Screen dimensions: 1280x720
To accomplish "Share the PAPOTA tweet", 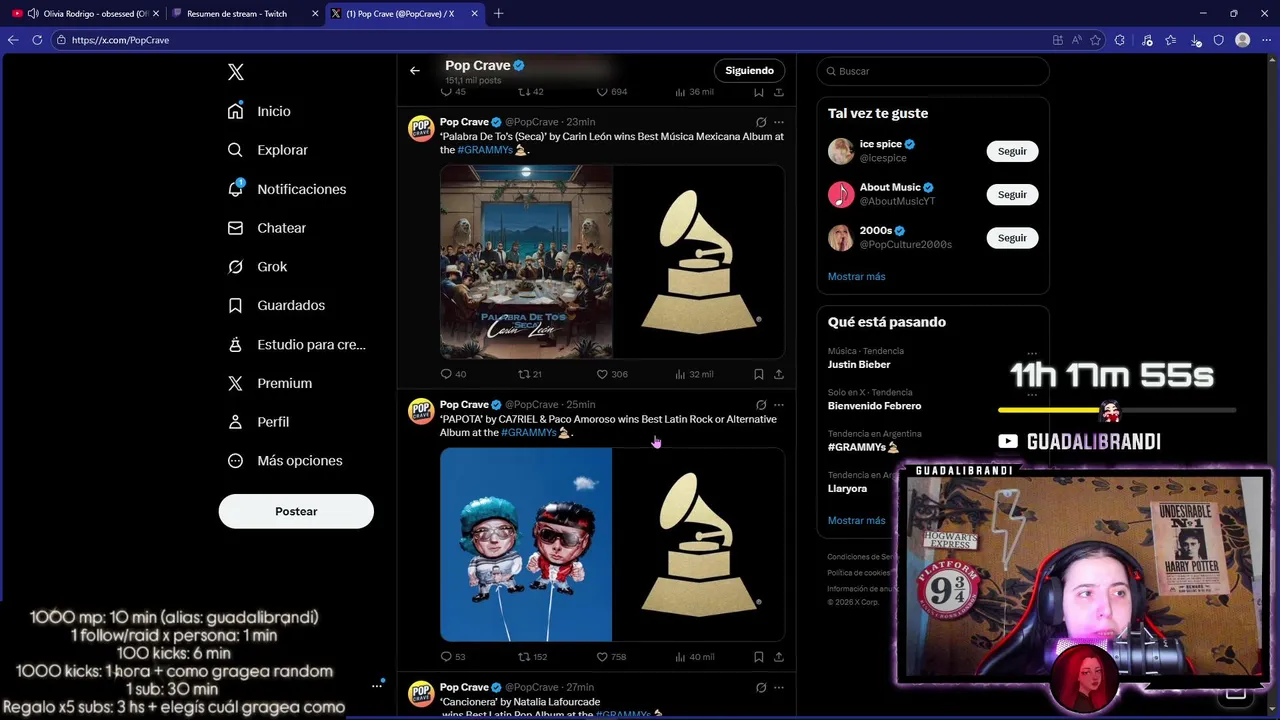I will [x=779, y=657].
